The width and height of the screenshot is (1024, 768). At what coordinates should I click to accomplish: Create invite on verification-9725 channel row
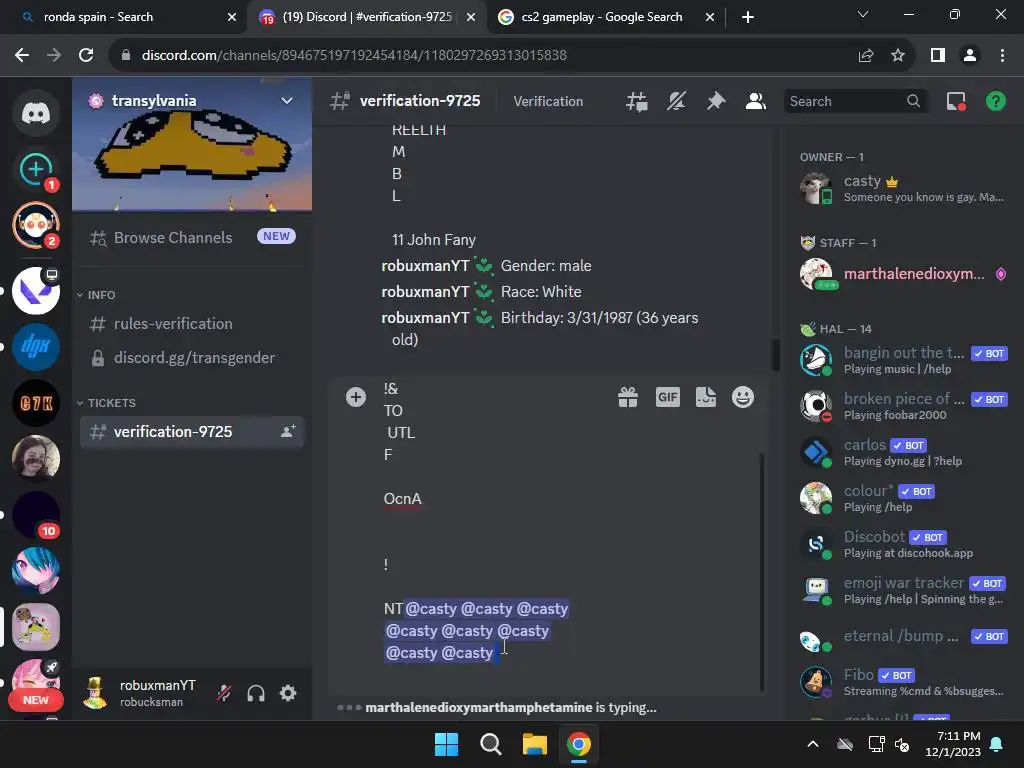[287, 432]
